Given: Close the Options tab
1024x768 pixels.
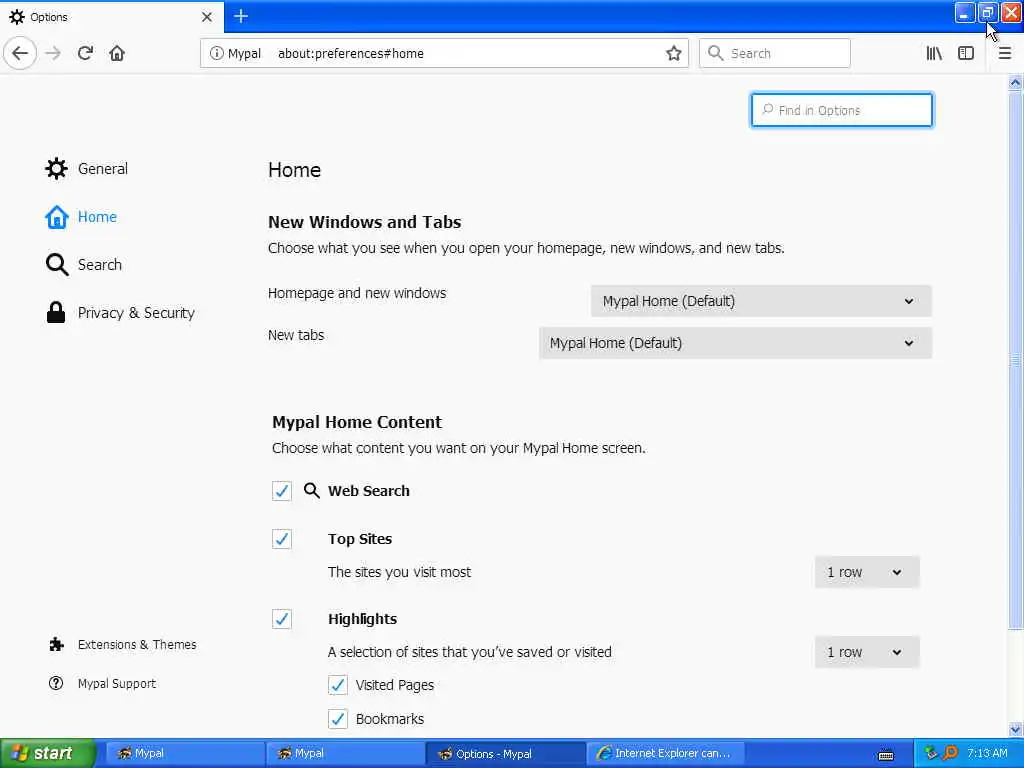Looking at the screenshot, I should (x=206, y=17).
